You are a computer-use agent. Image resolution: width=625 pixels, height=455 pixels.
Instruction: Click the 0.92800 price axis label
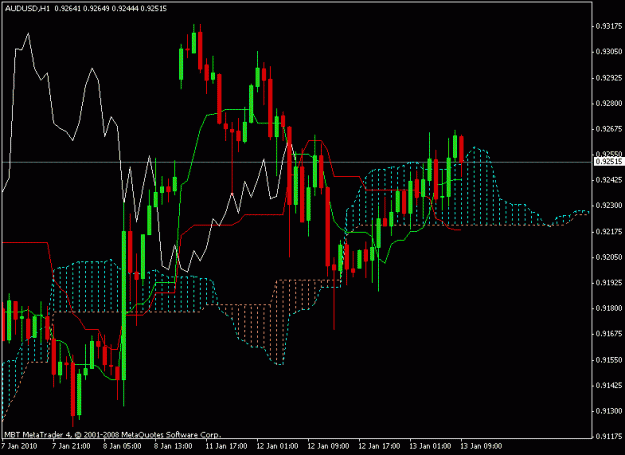click(x=609, y=103)
